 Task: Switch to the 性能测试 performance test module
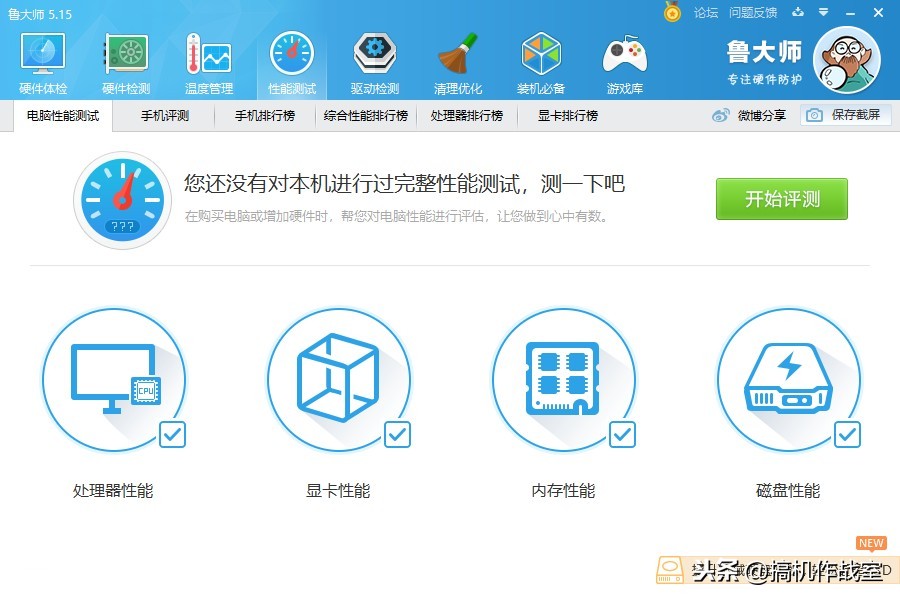(x=291, y=60)
